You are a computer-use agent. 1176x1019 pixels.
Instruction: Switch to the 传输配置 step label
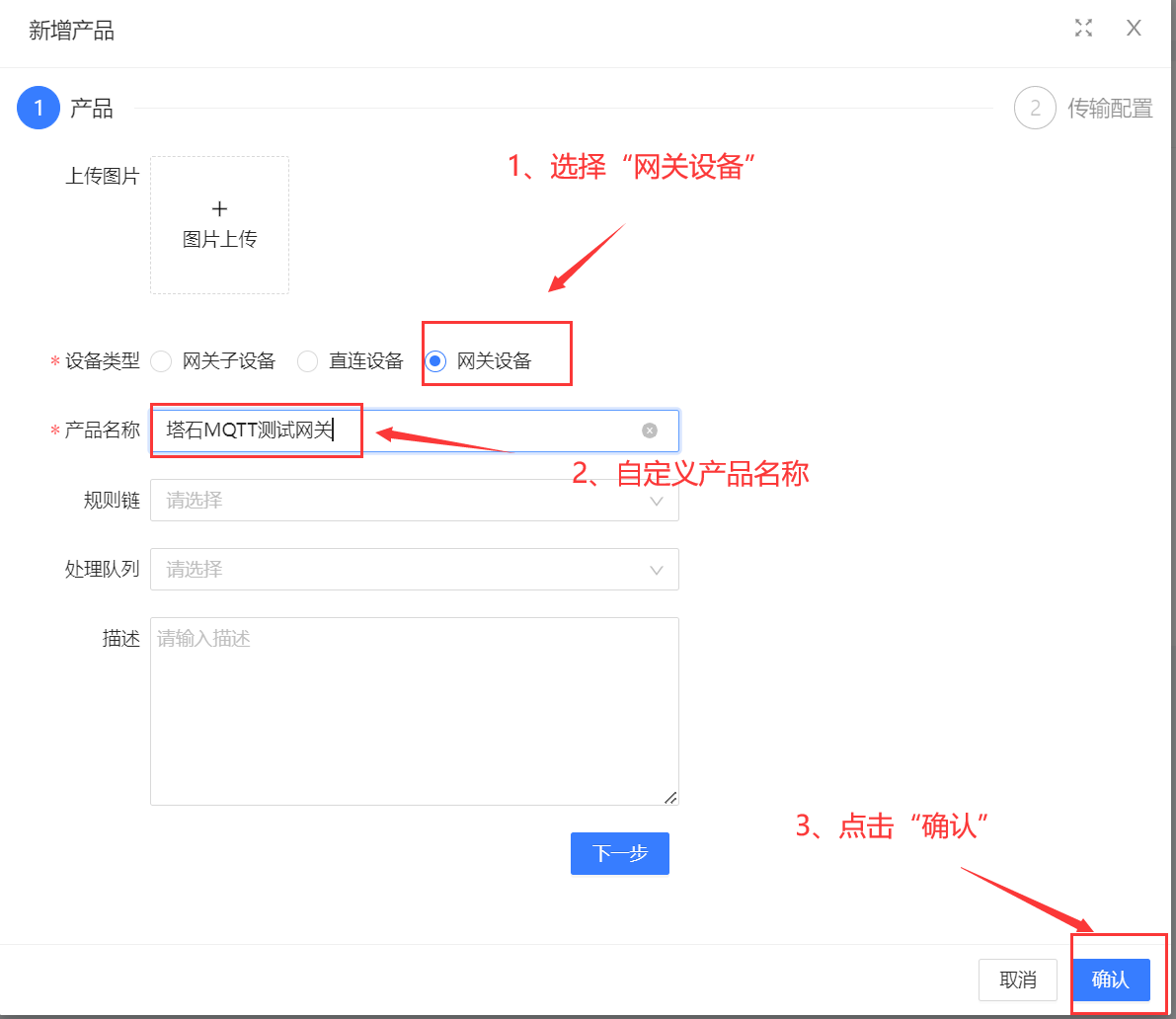[1110, 109]
